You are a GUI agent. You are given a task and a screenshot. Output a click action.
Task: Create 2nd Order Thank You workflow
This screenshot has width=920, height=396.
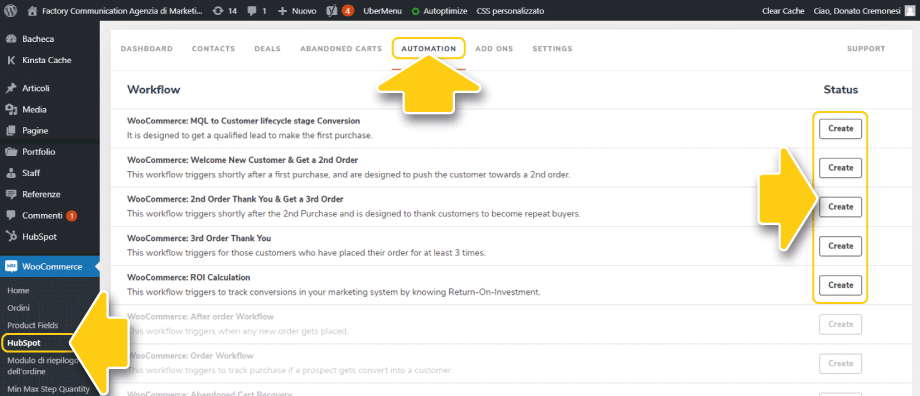[x=840, y=207]
